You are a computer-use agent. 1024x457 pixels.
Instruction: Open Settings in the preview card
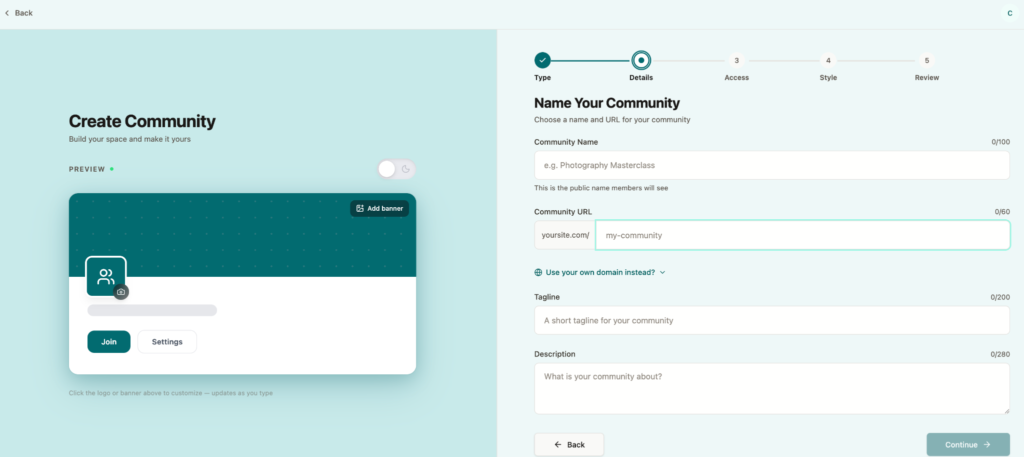click(167, 342)
